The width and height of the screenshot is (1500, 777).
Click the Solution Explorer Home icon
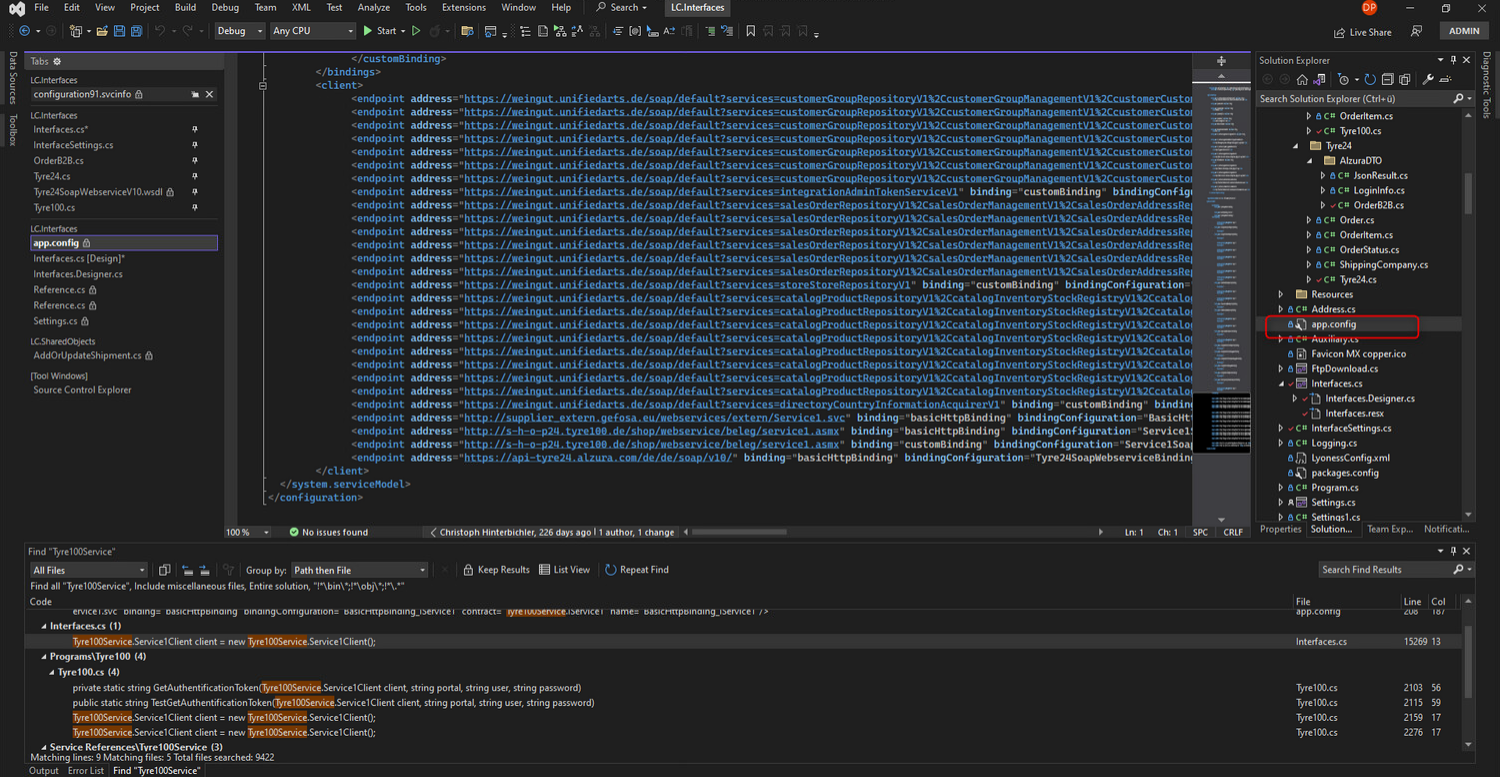[x=1301, y=80]
